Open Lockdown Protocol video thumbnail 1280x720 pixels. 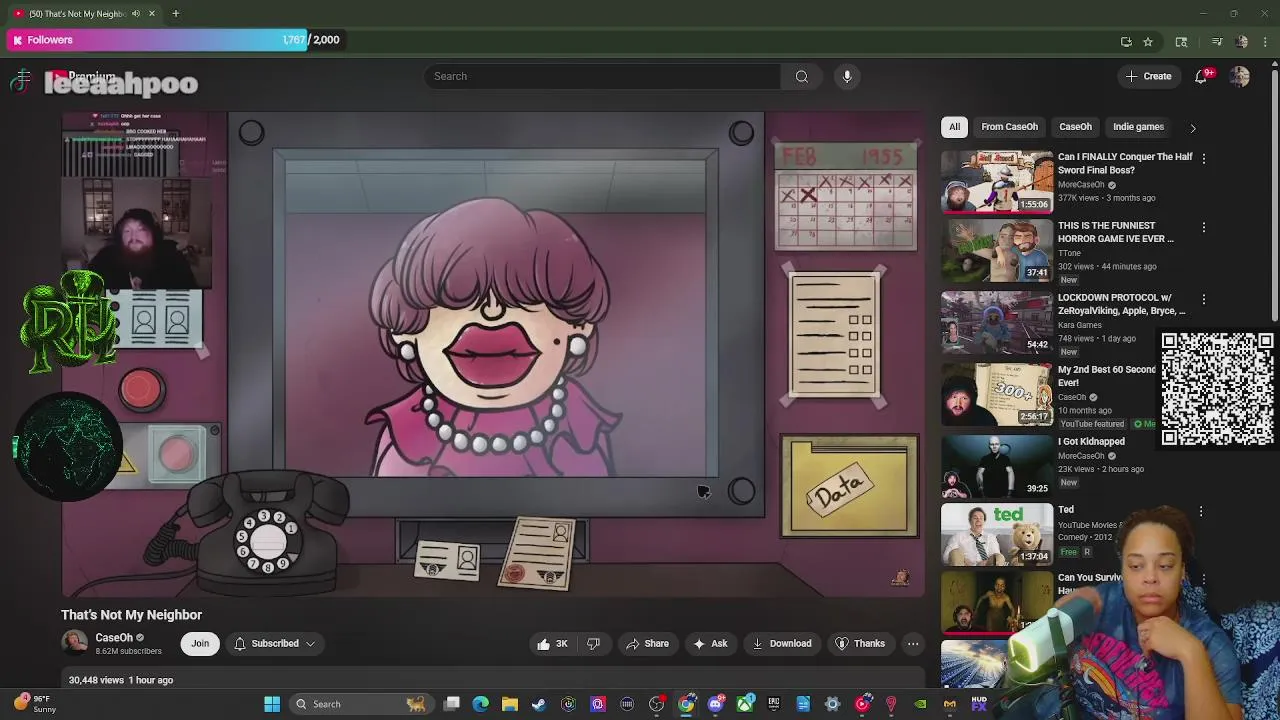[997, 322]
